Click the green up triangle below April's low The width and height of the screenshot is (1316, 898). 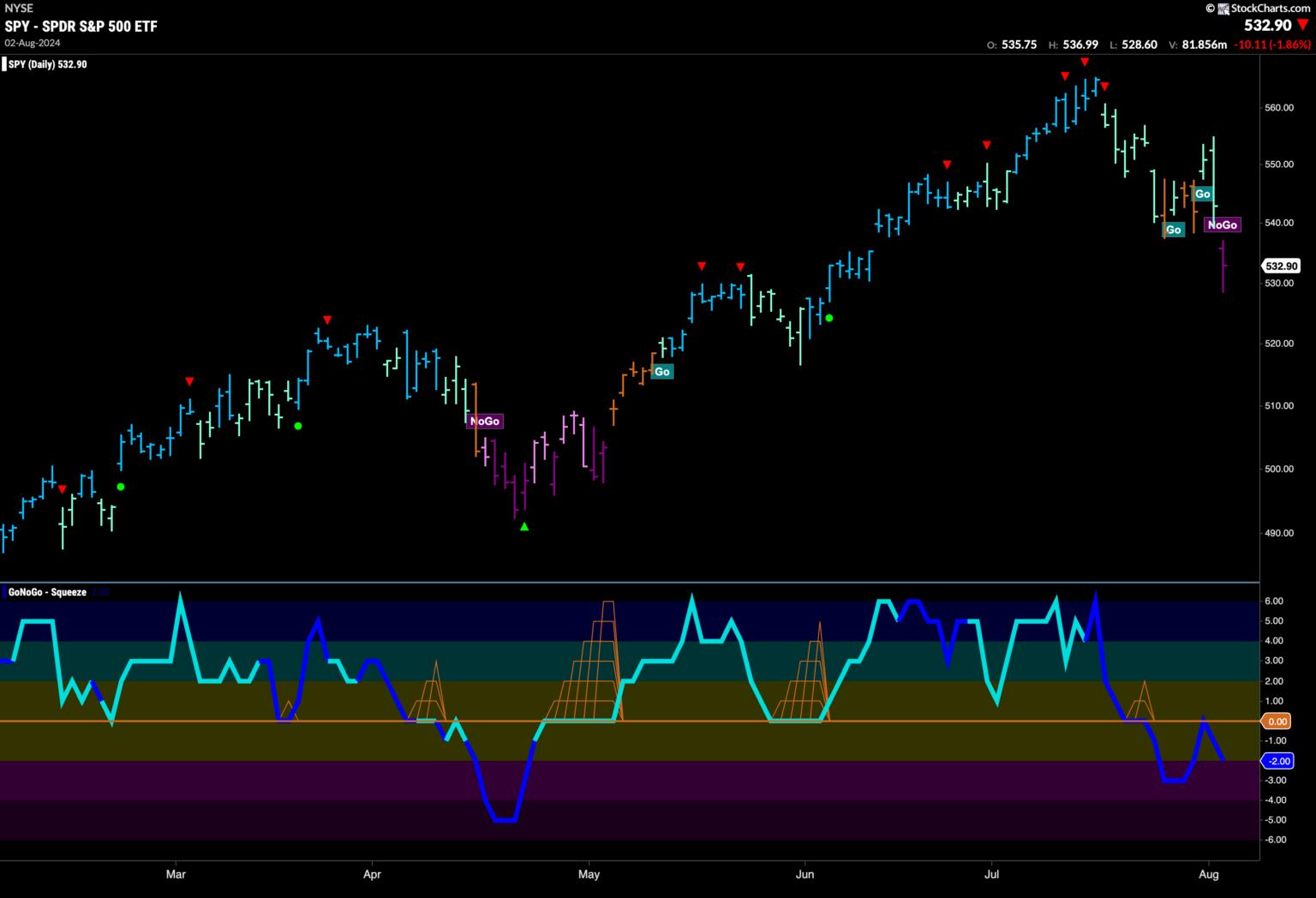(x=524, y=527)
